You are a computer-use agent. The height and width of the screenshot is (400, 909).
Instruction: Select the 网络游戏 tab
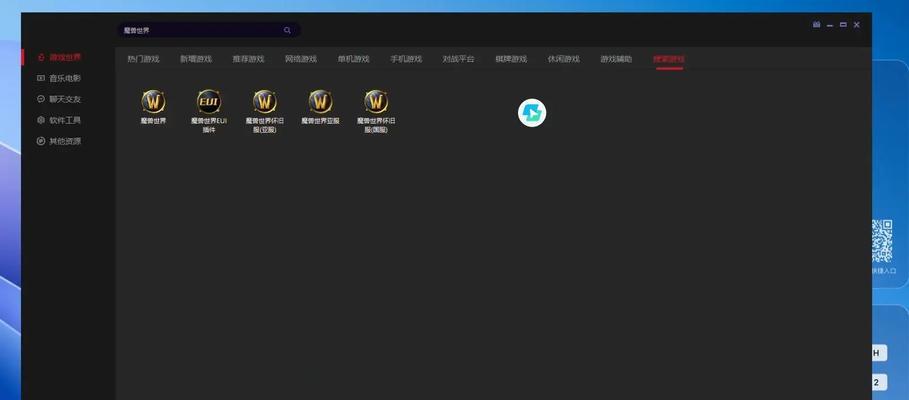coord(301,59)
